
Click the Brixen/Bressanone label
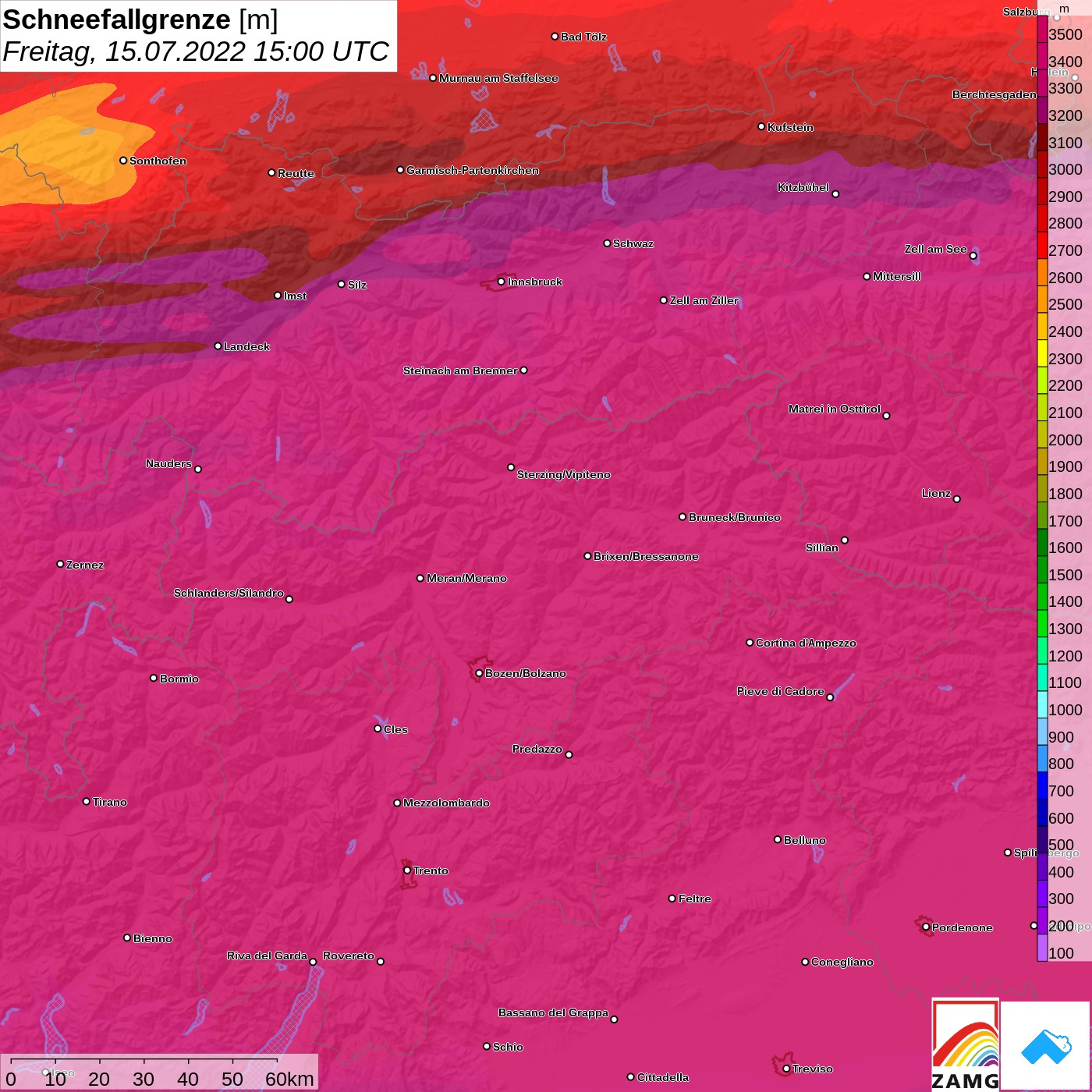[x=646, y=556]
